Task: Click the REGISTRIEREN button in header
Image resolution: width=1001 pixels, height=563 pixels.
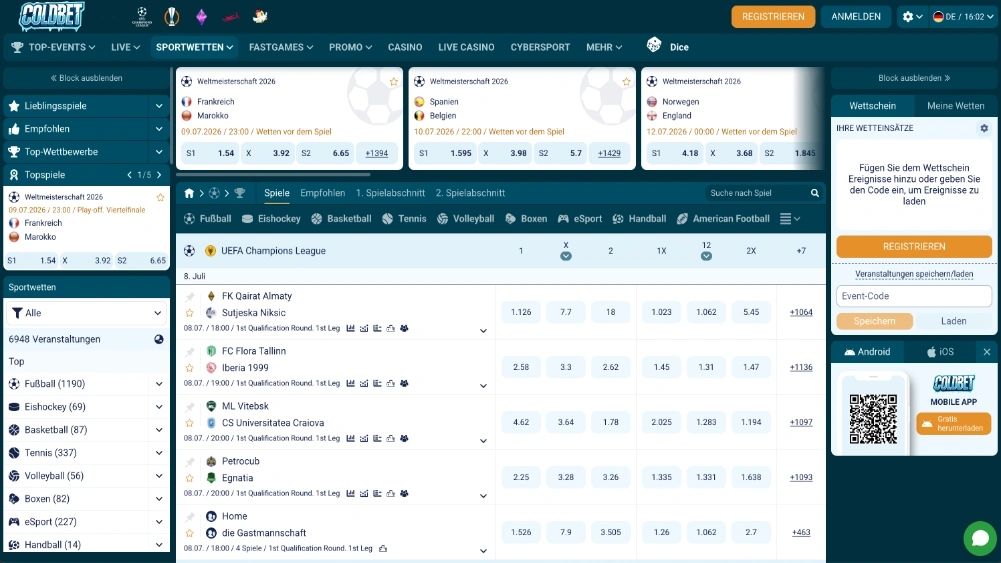Action: pos(773,17)
